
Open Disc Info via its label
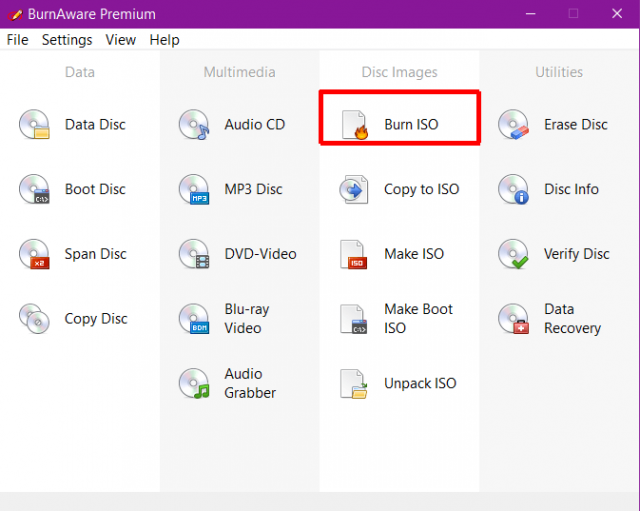point(571,189)
